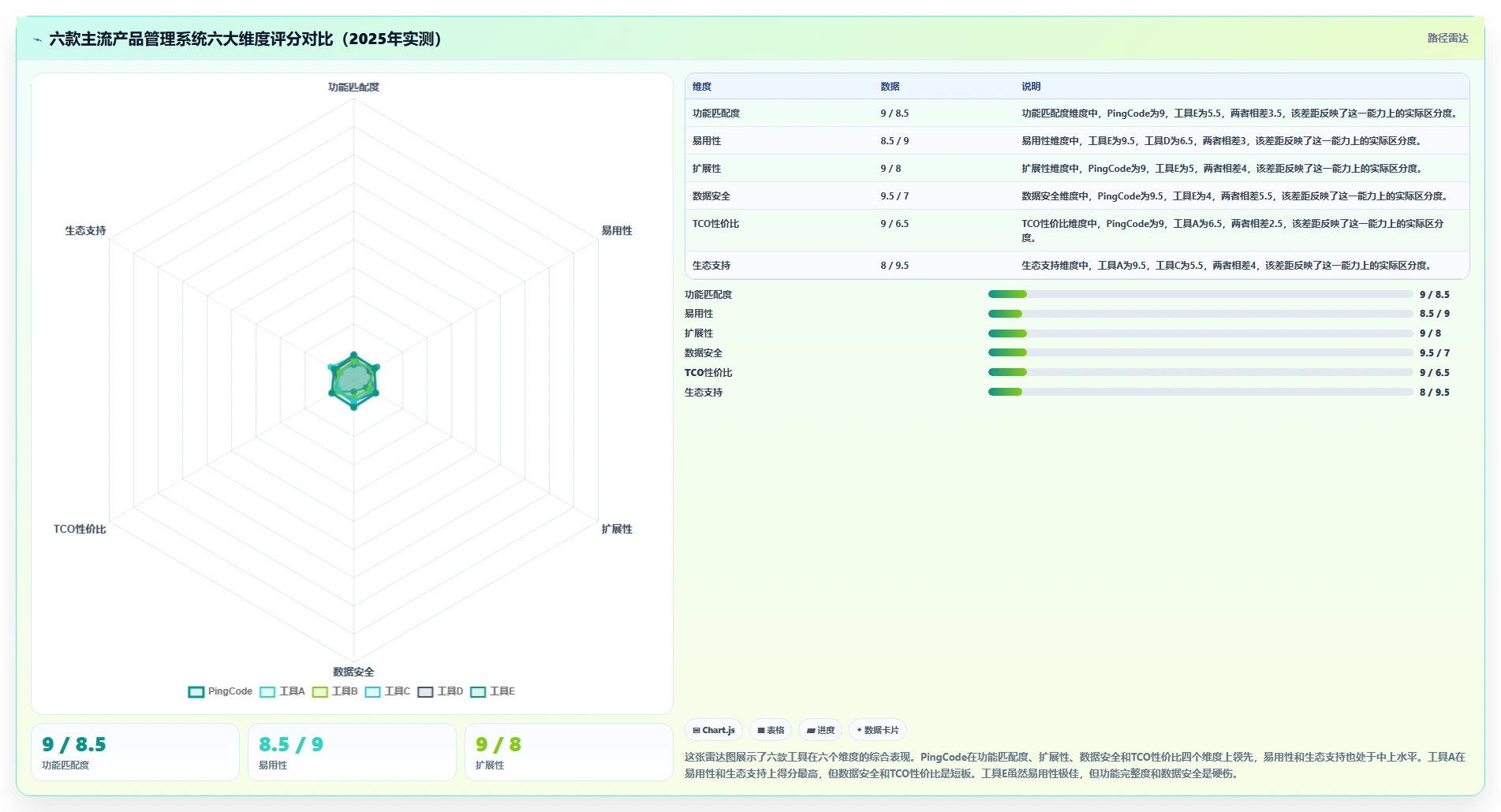The height and width of the screenshot is (812, 1501).
Task: Open the 8.5 / 9 易用性 stat card
Action: pyautogui.click(x=352, y=752)
